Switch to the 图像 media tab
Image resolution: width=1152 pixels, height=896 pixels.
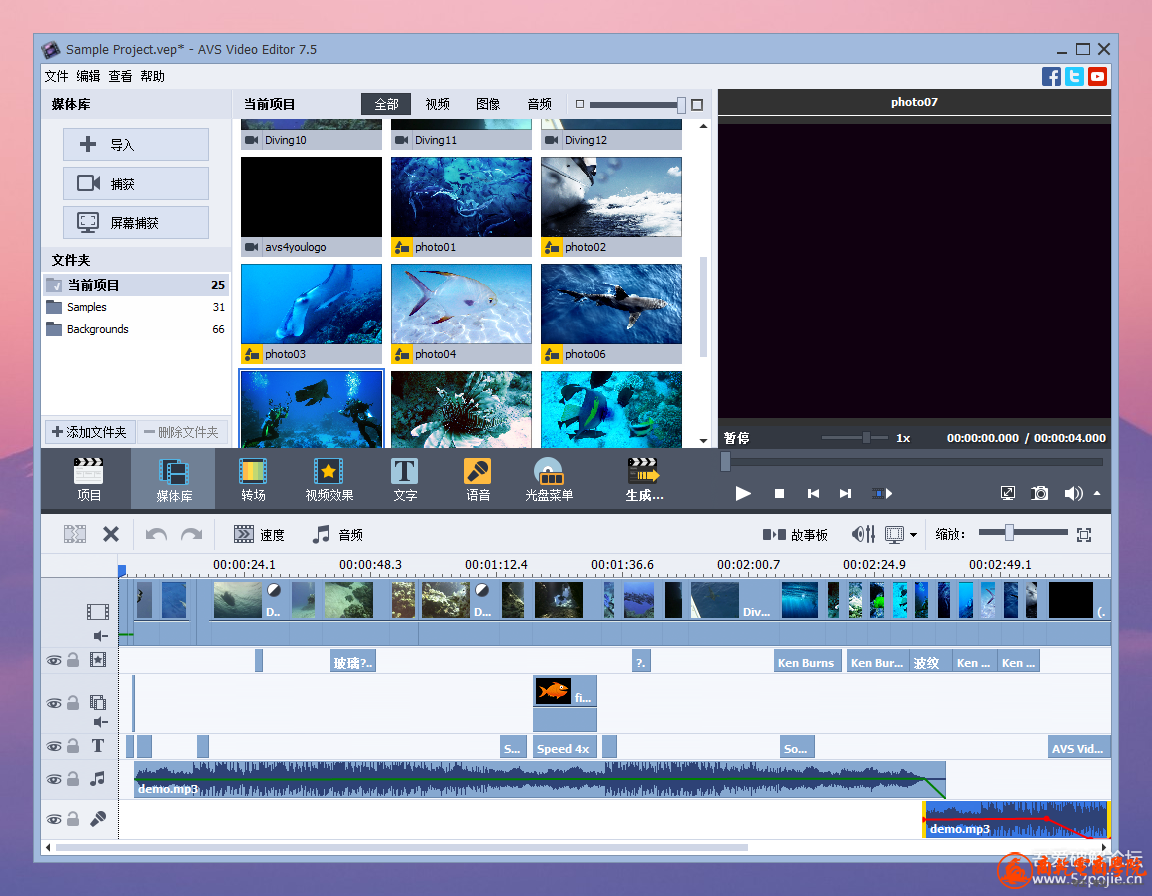[488, 104]
